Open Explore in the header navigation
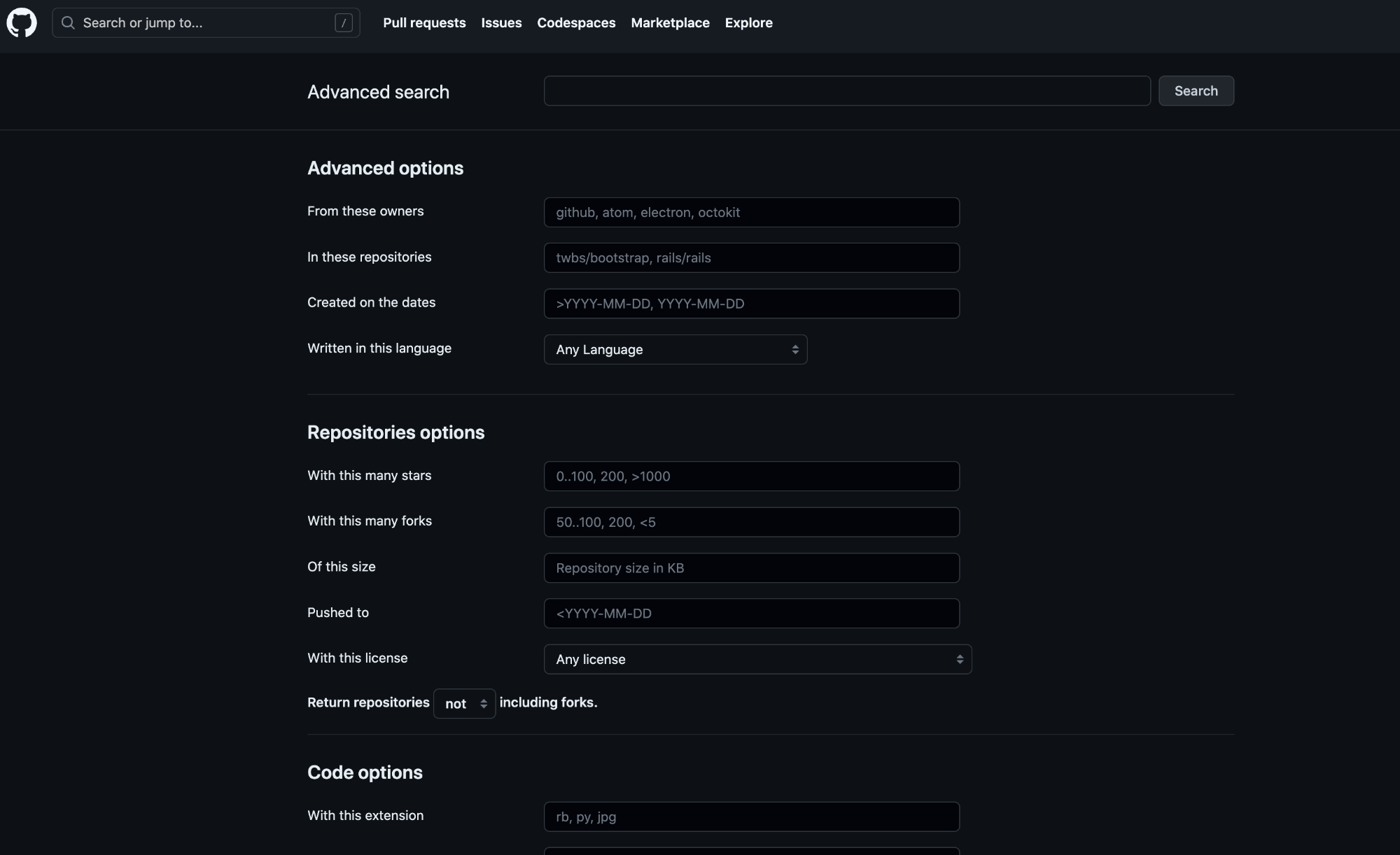Image resolution: width=1400 pixels, height=855 pixels. pos(748,23)
